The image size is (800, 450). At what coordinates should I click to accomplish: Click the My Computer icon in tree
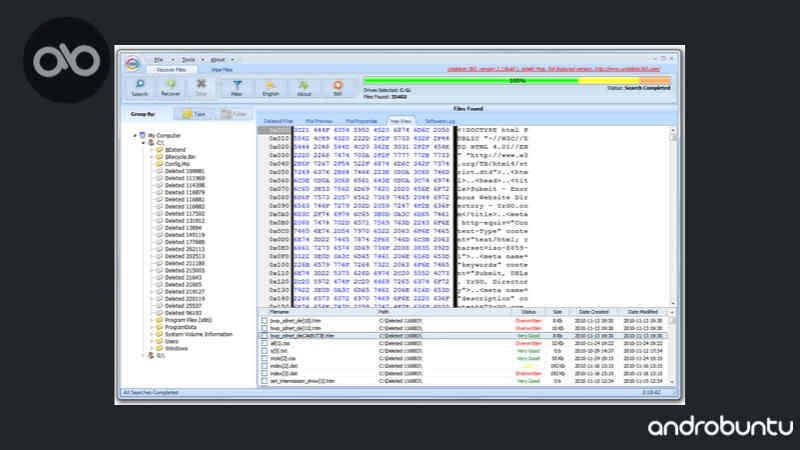pyautogui.click(x=142, y=135)
